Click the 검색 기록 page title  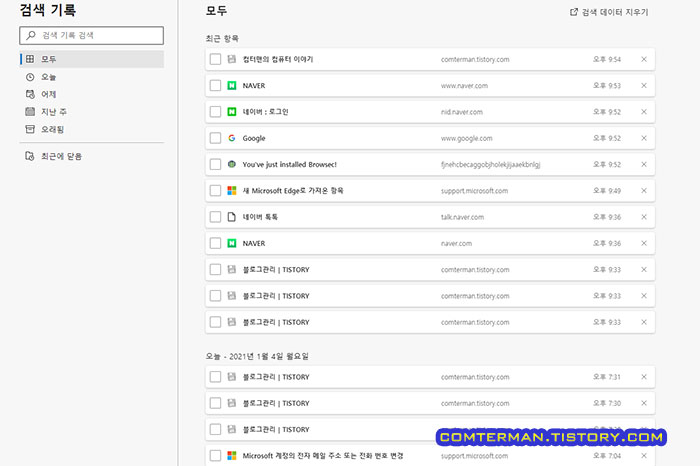pos(48,10)
